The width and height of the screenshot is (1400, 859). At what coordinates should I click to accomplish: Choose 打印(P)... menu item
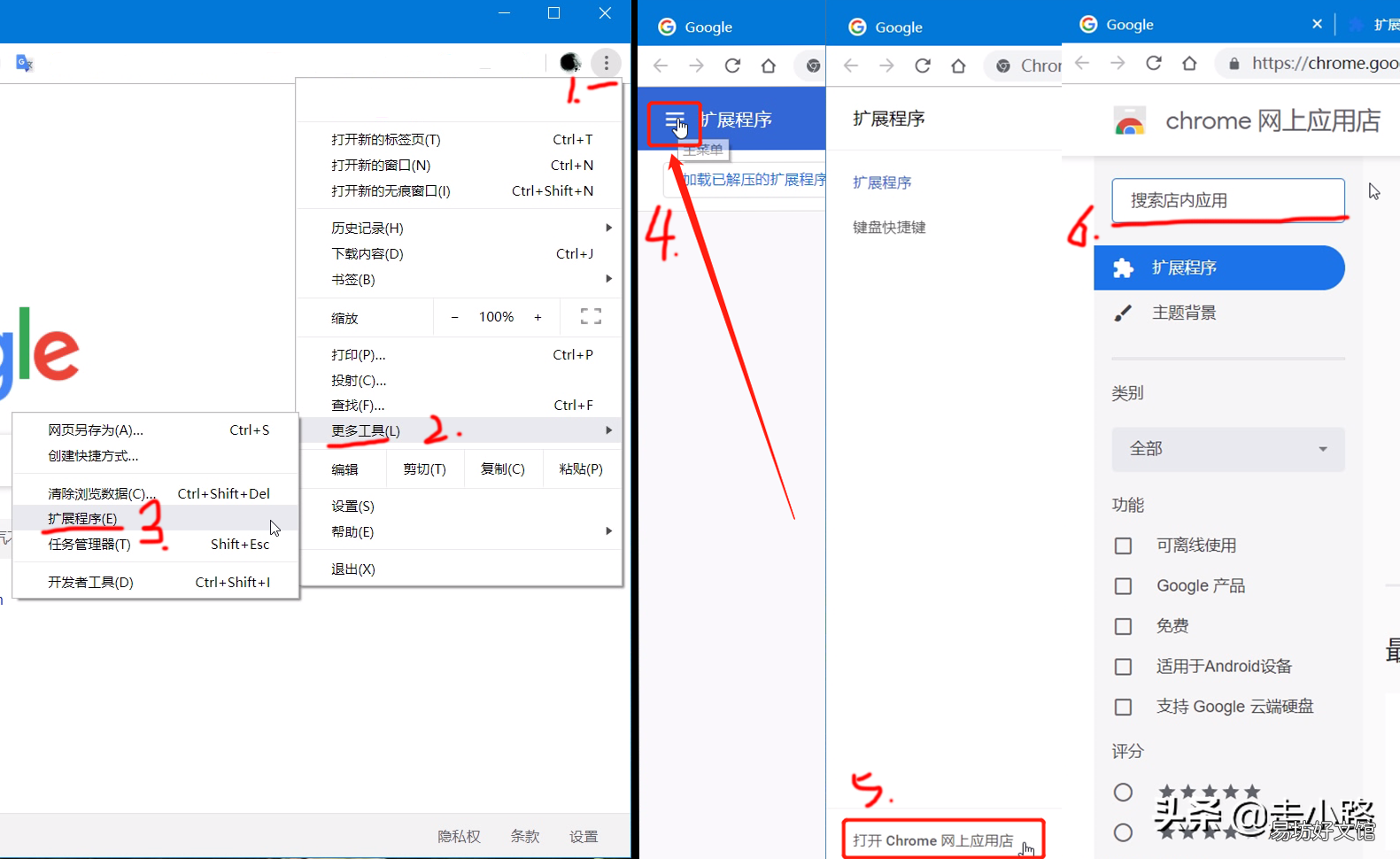[460, 354]
